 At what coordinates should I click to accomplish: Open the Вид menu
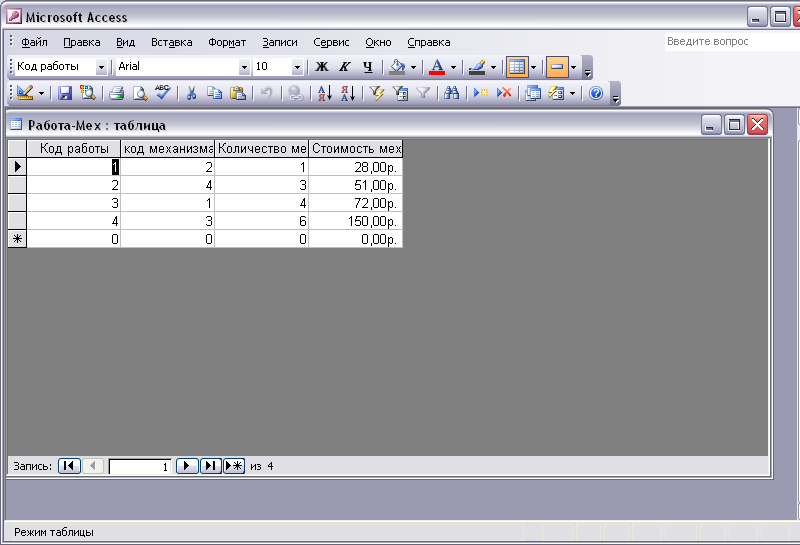pyautogui.click(x=126, y=42)
